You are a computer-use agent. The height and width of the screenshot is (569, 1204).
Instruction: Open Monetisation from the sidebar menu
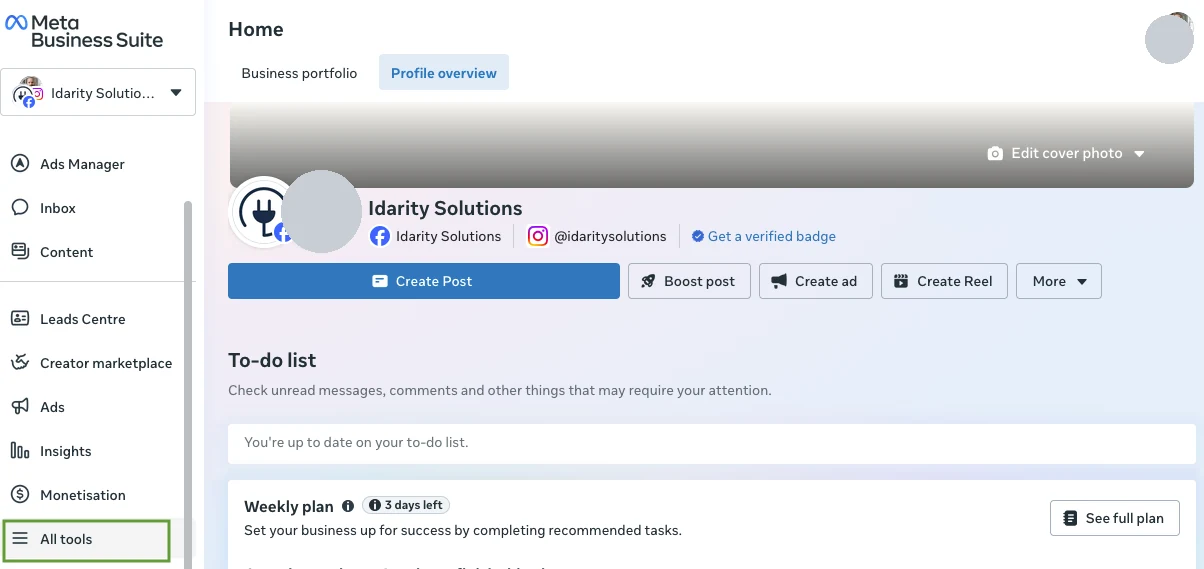[x=83, y=495]
